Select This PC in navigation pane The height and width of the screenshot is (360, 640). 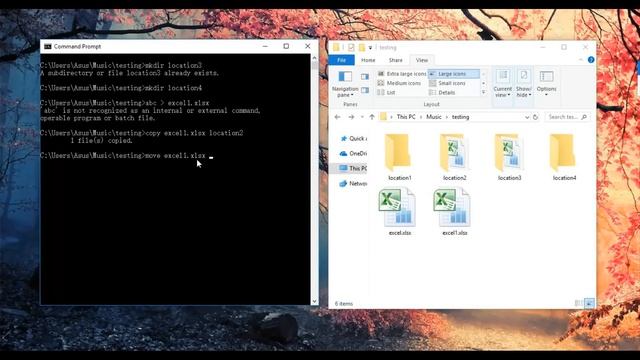[353, 168]
